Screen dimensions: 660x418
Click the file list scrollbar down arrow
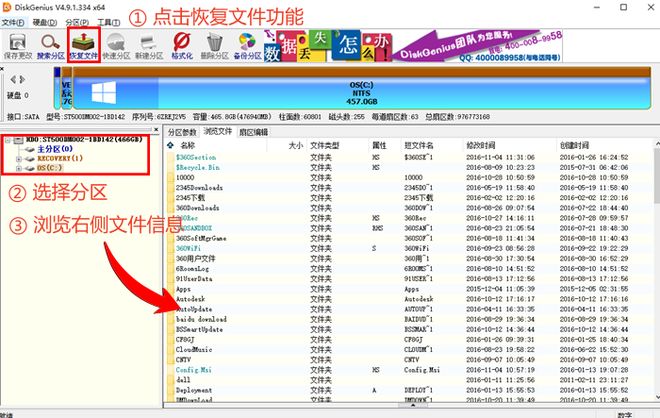(657, 397)
